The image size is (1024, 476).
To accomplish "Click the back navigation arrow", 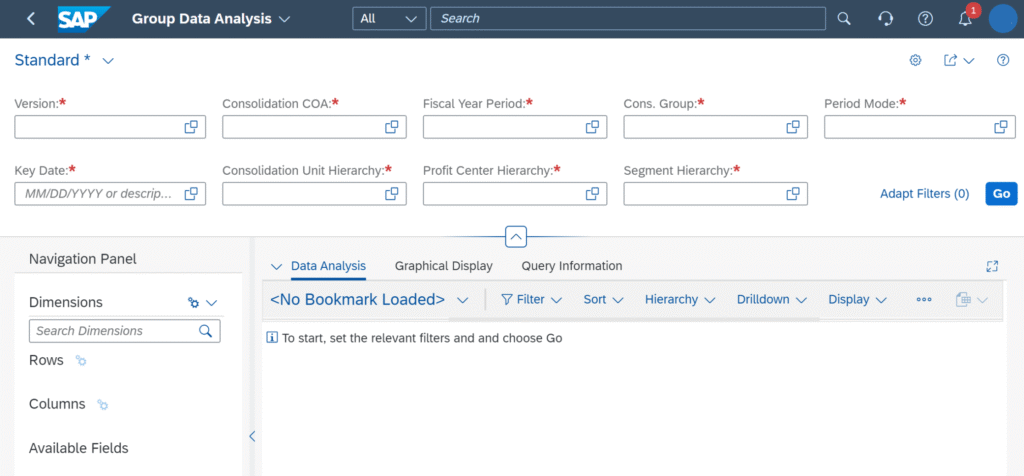I will click(31, 18).
